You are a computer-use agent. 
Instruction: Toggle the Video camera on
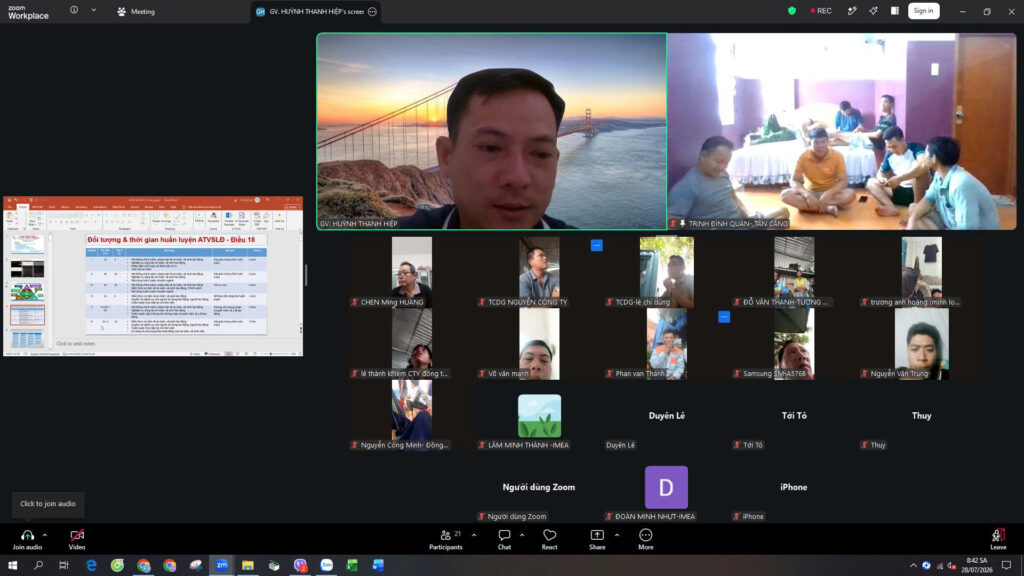coord(77,539)
